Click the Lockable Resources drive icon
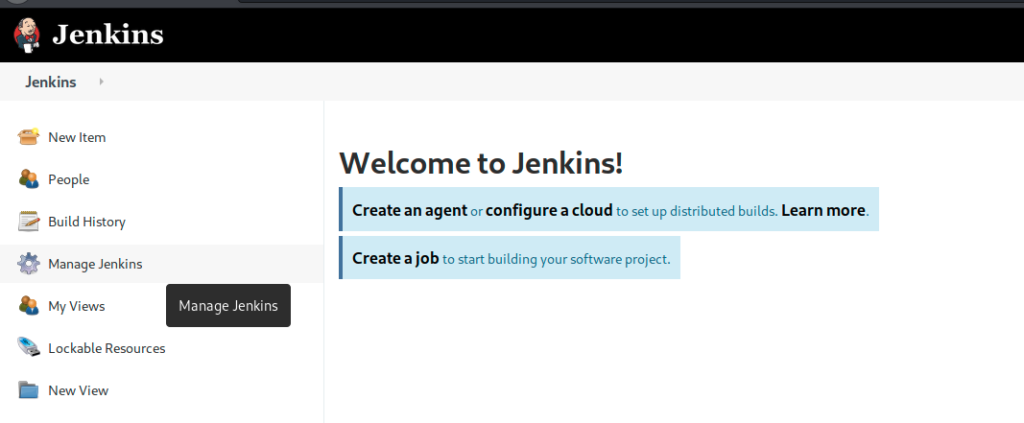The width and height of the screenshot is (1024, 423). pos(28,347)
